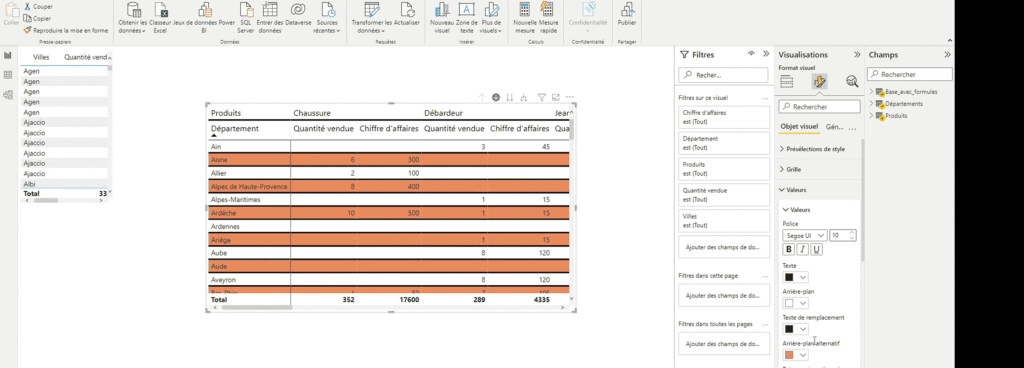Click the Alpes de Haute-Provence row header
Image resolution: width=1024 pixels, height=368 pixels.
point(249,187)
